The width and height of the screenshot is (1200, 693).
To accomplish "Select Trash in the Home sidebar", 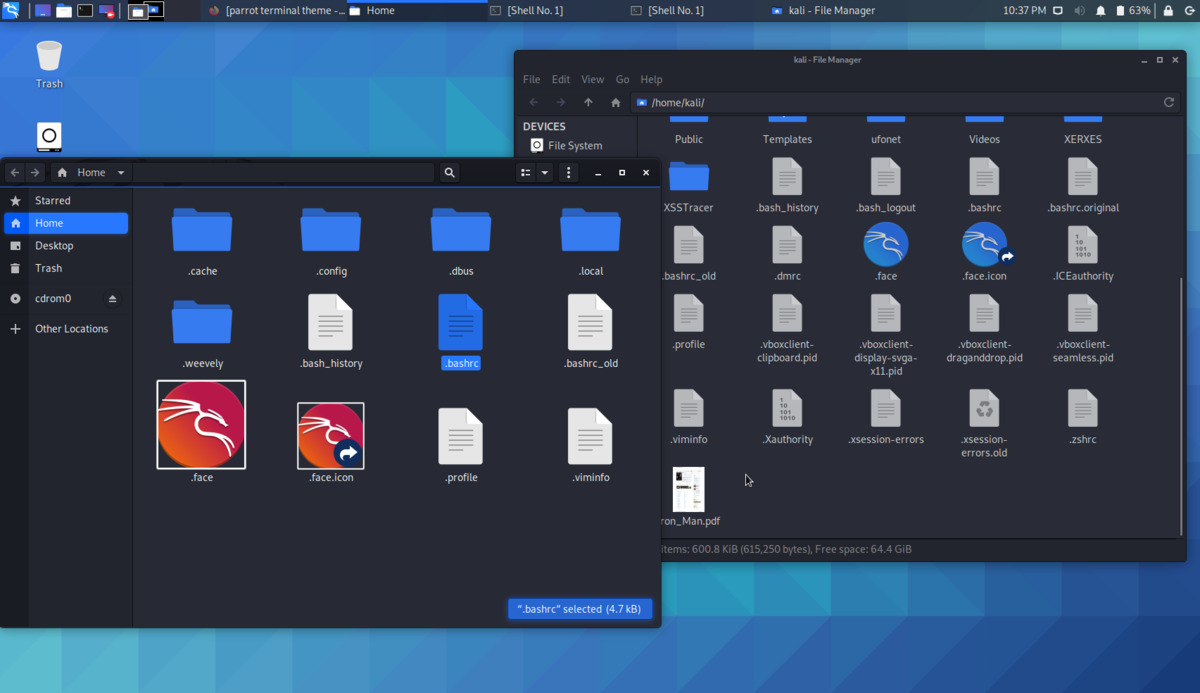I will [x=66, y=268].
